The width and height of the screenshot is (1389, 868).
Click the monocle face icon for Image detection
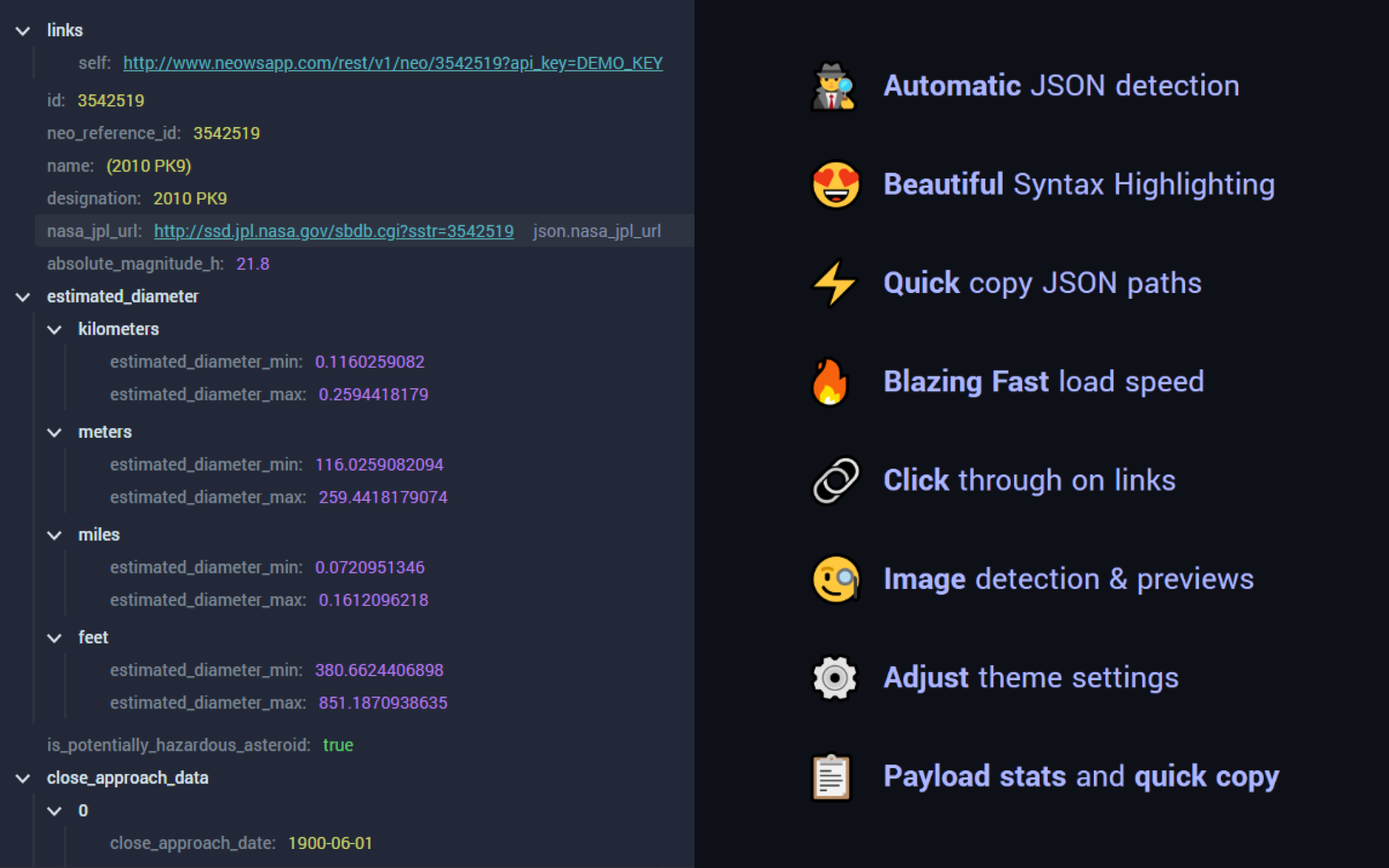pos(834,578)
